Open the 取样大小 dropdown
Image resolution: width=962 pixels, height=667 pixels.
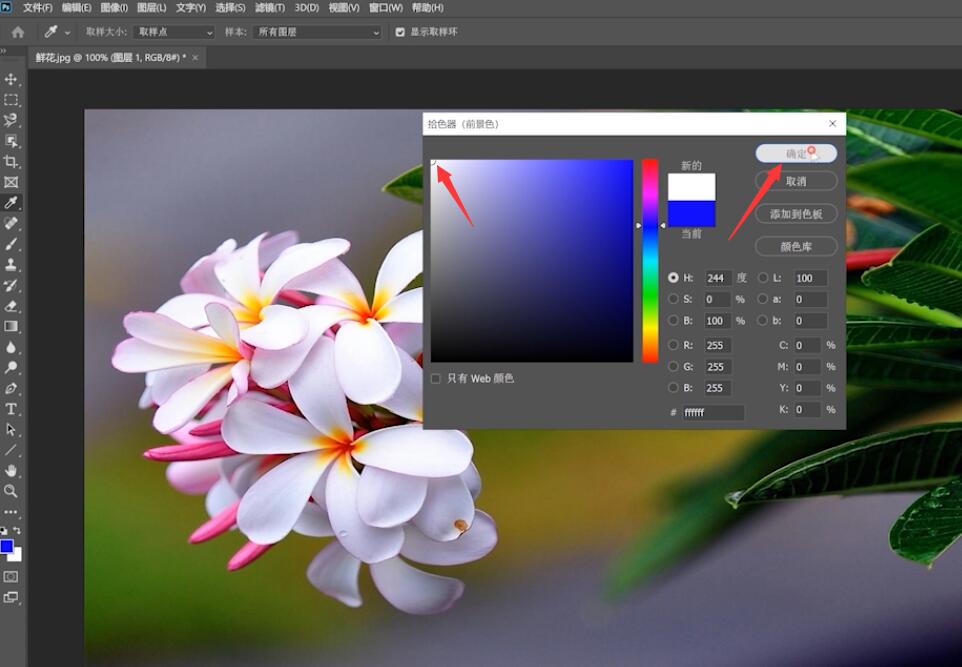174,32
